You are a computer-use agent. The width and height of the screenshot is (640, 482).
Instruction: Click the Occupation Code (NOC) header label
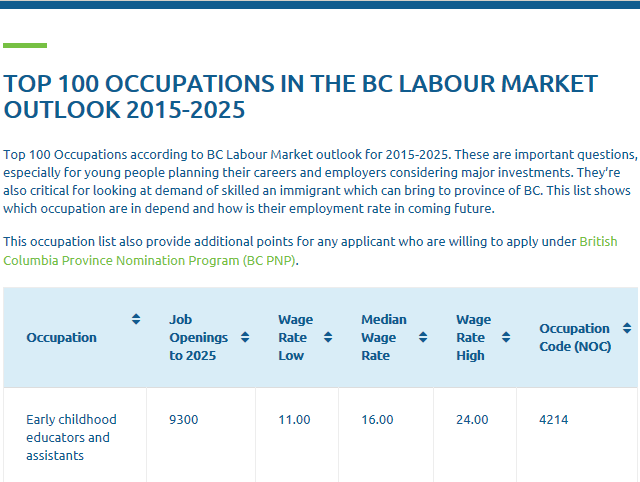click(x=575, y=338)
